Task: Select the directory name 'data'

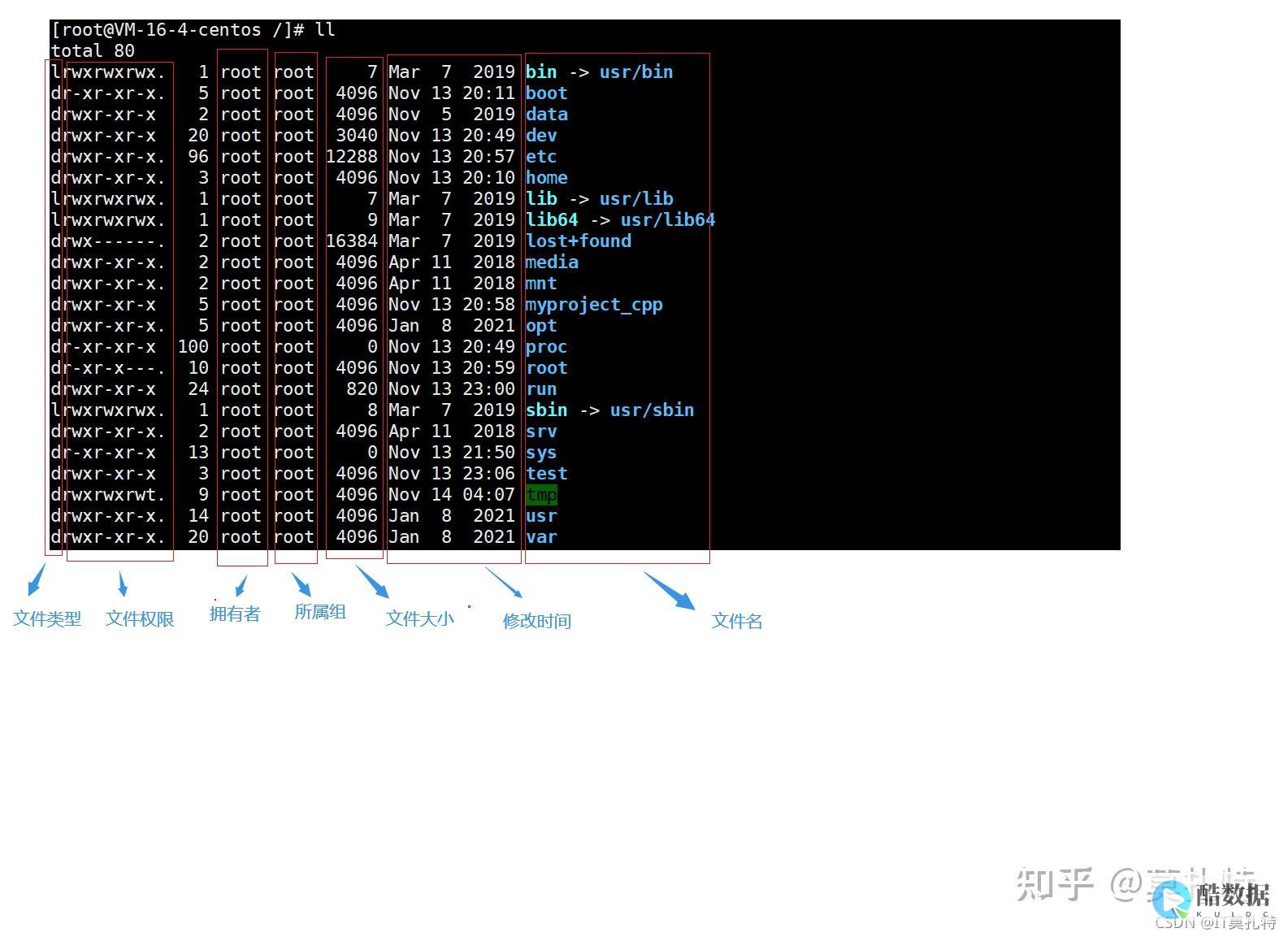Action: 546,115
